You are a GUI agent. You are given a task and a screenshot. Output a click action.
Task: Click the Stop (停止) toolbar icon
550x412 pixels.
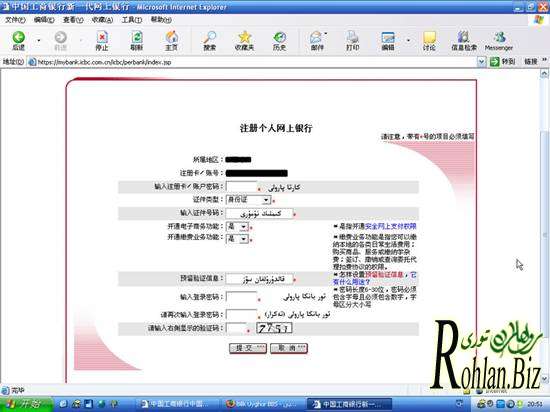click(x=102, y=37)
